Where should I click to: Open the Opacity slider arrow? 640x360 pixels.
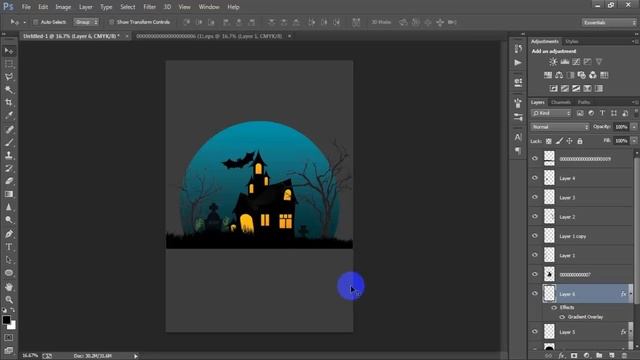[634, 127]
